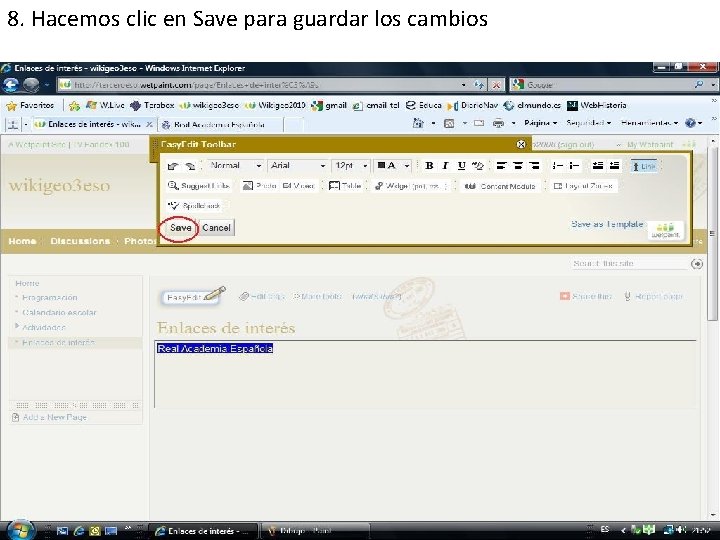Run the Spellcheck tool
Viewport: 720px width, 540px height.
pos(194,206)
